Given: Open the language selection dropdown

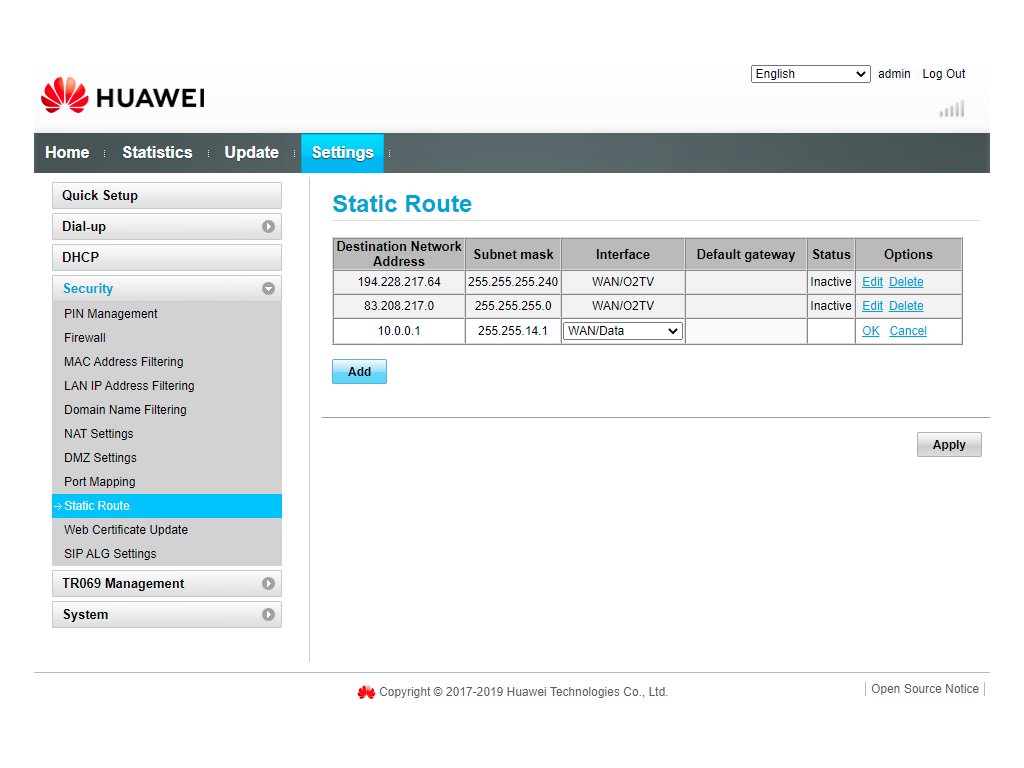Looking at the screenshot, I should coord(810,74).
